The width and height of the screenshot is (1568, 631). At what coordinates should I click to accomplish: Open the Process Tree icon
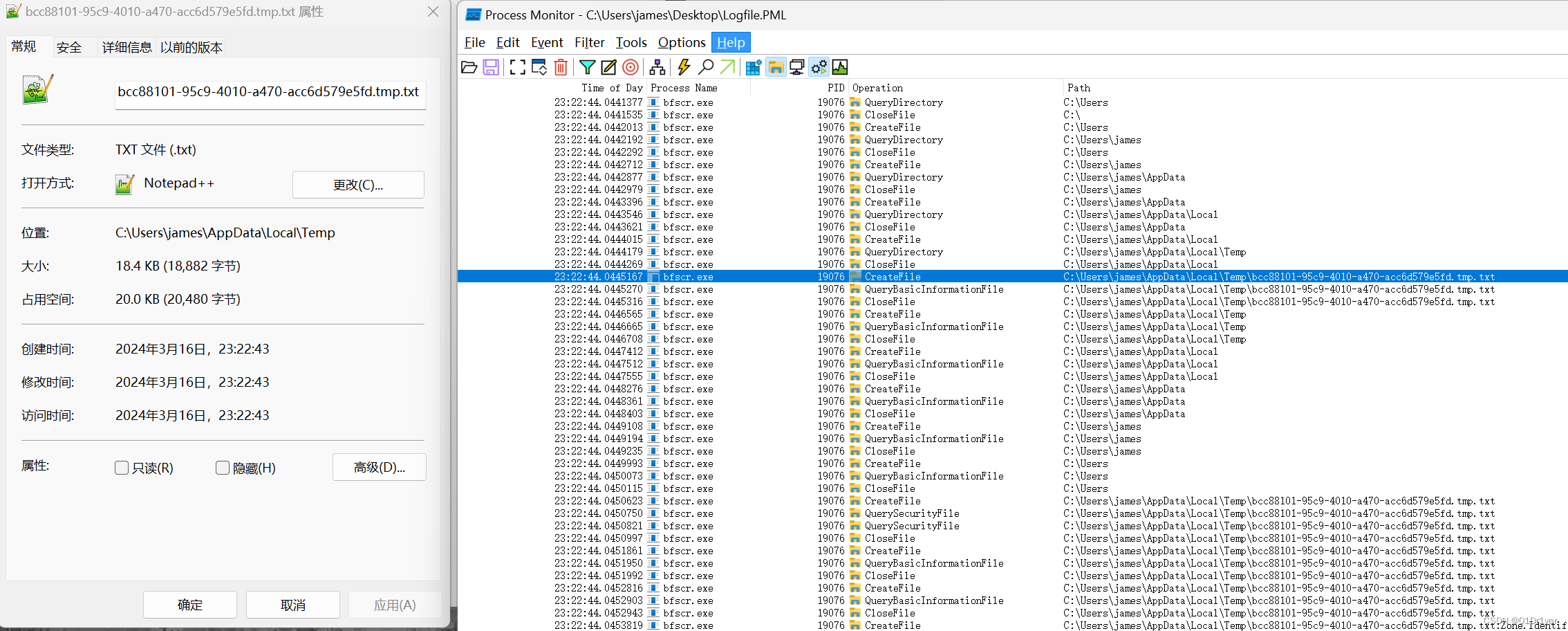tap(657, 67)
